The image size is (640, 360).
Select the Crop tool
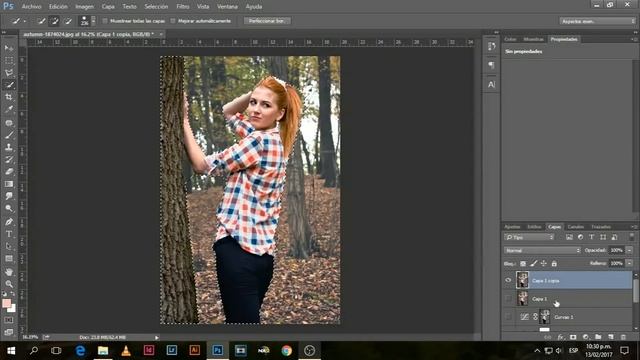coord(9,97)
